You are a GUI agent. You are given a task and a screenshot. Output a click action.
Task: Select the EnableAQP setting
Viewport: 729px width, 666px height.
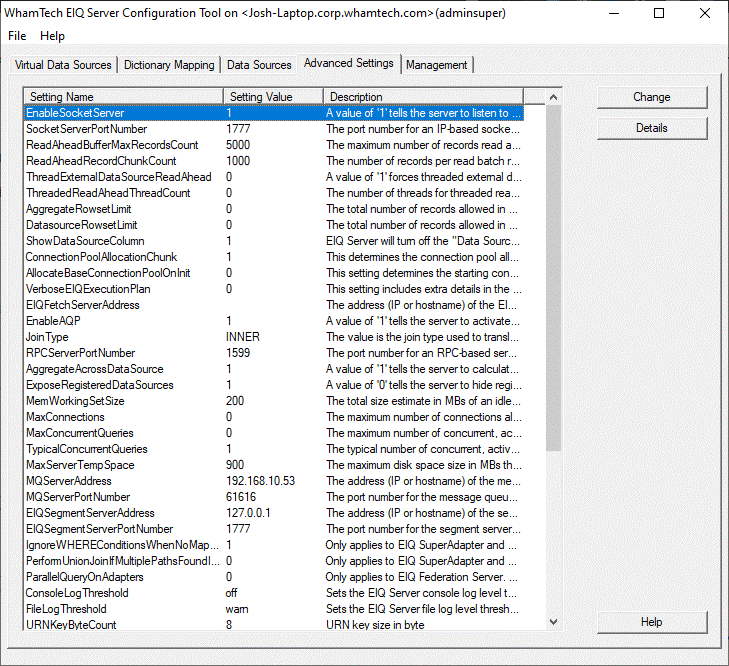(274, 321)
